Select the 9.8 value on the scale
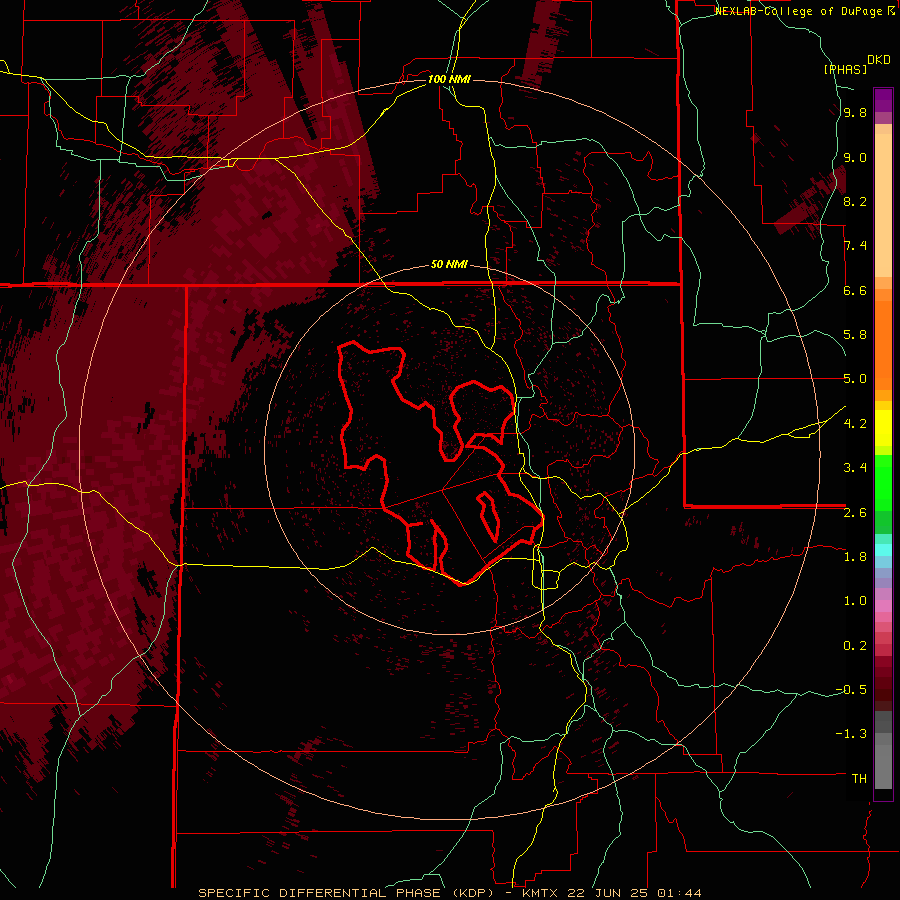900x900 pixels. point(855,112)
